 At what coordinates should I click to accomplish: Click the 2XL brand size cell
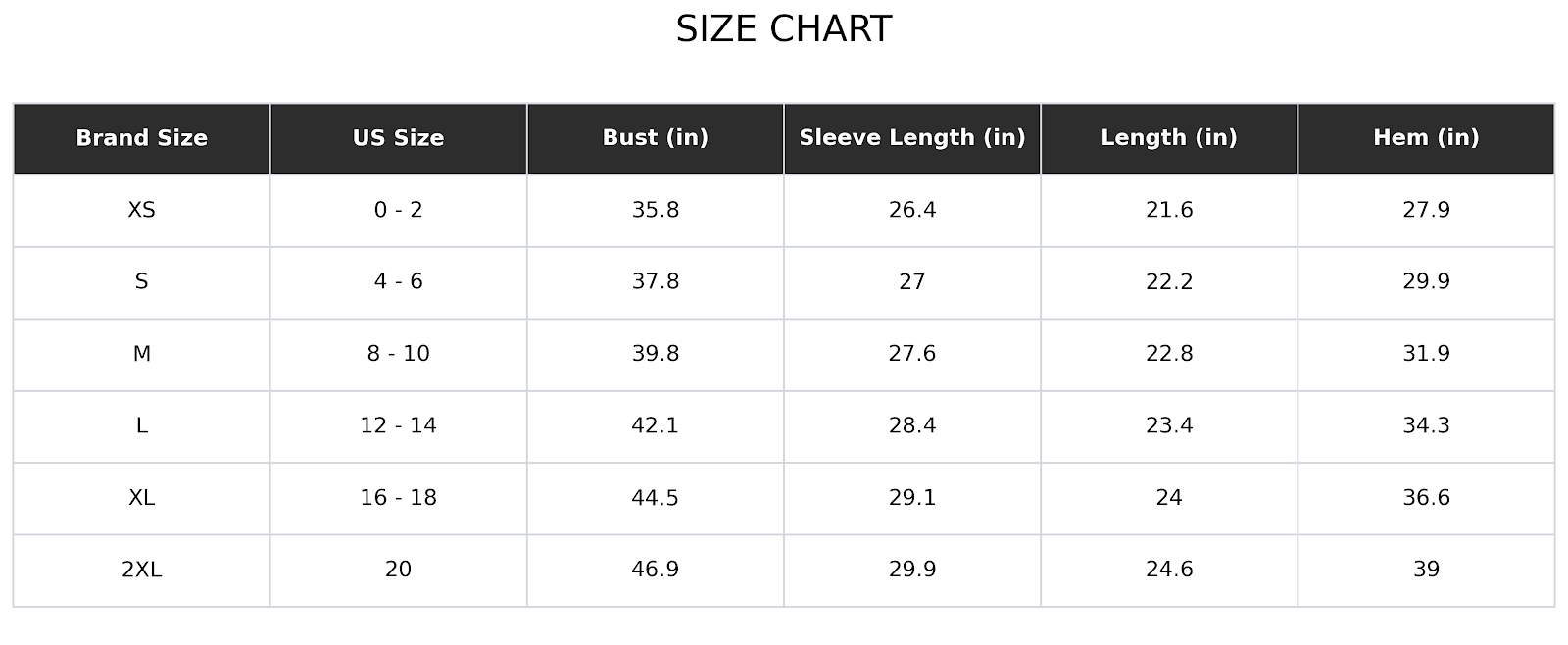point(141,570)
